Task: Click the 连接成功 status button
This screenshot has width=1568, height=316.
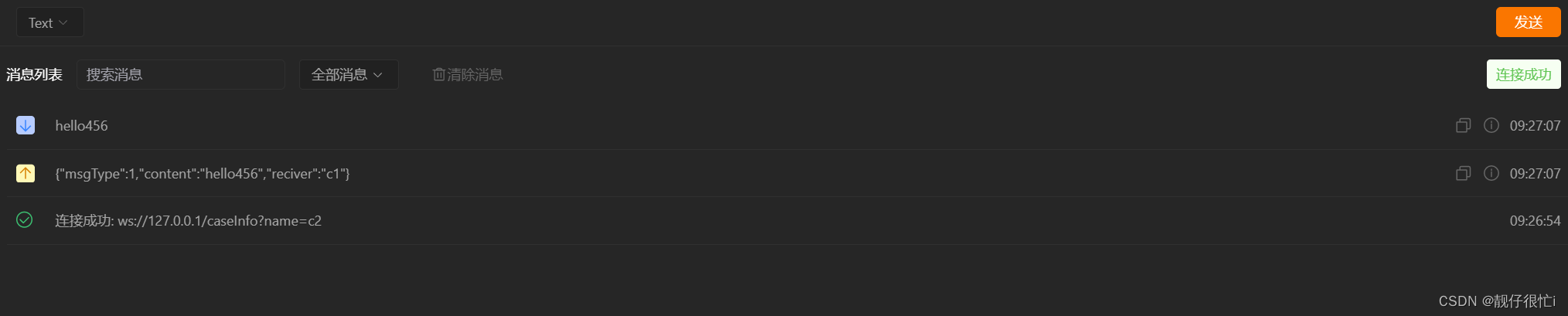Action: [1523, 74]
